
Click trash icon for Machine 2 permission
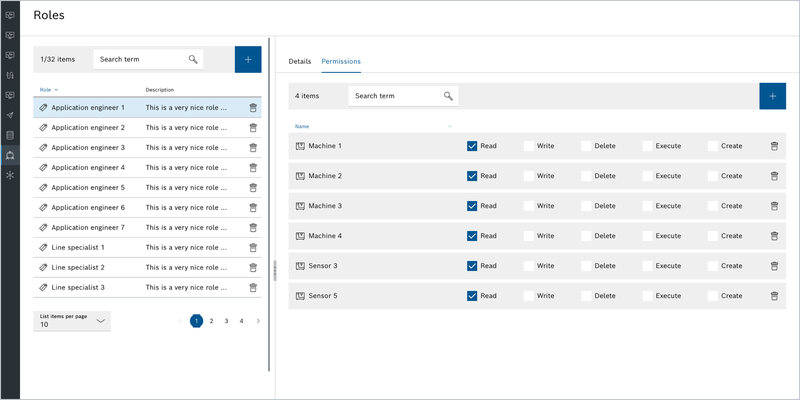tap(774, 176)
